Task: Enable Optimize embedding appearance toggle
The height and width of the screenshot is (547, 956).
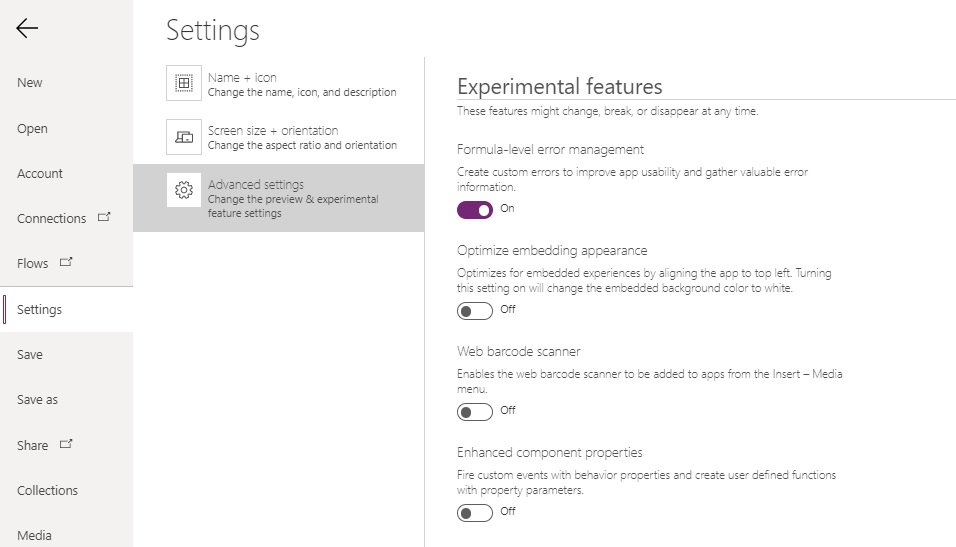Action: [x=475, y=311]
